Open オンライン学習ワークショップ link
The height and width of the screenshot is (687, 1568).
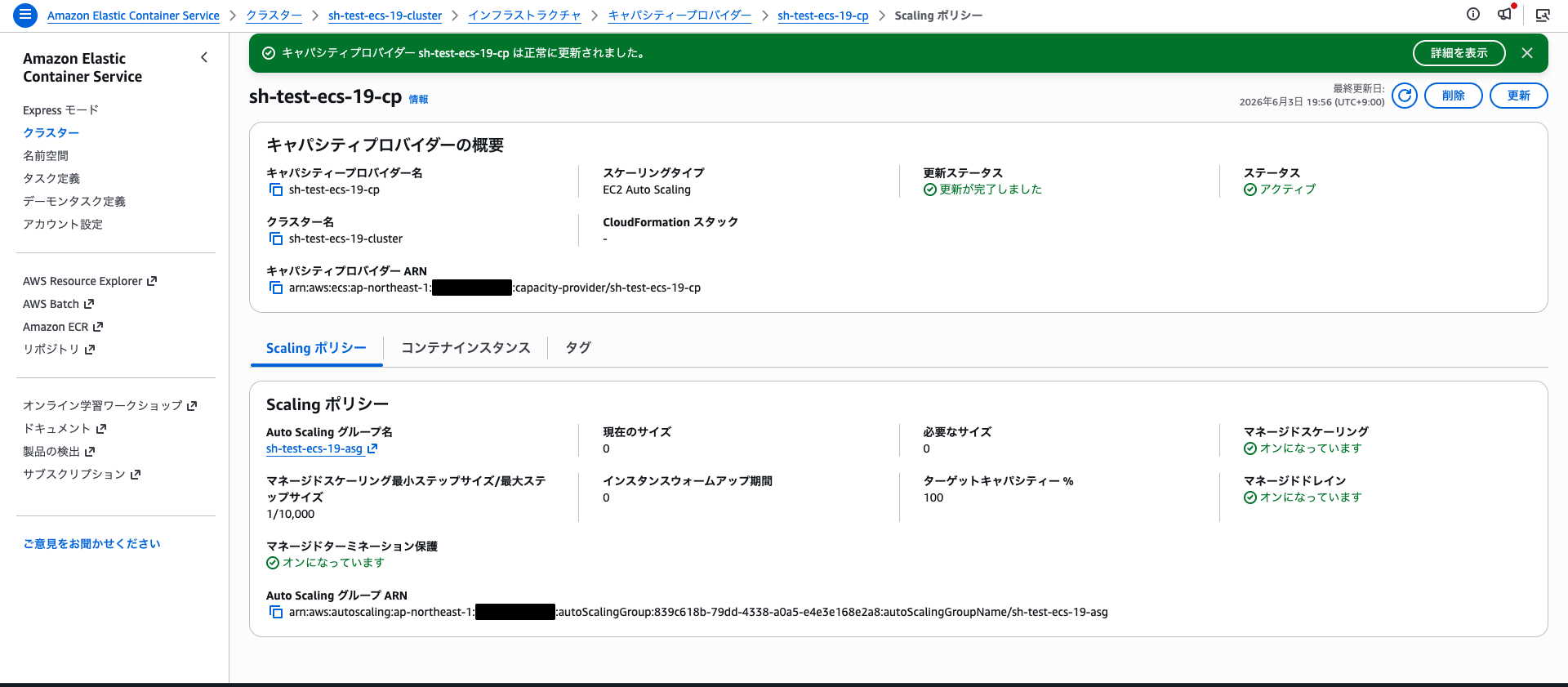(x=110, y=405)
